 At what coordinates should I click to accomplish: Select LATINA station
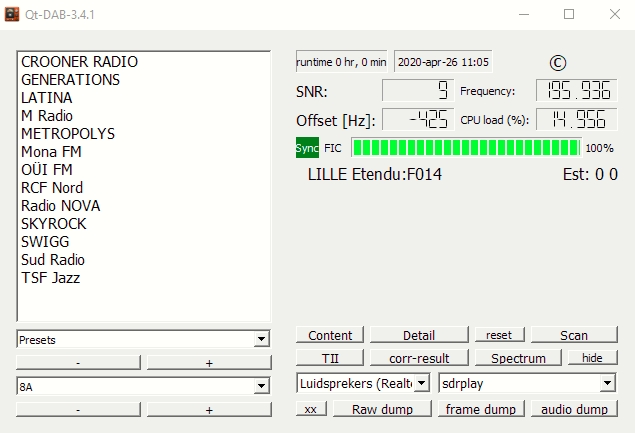click(143, 98)
